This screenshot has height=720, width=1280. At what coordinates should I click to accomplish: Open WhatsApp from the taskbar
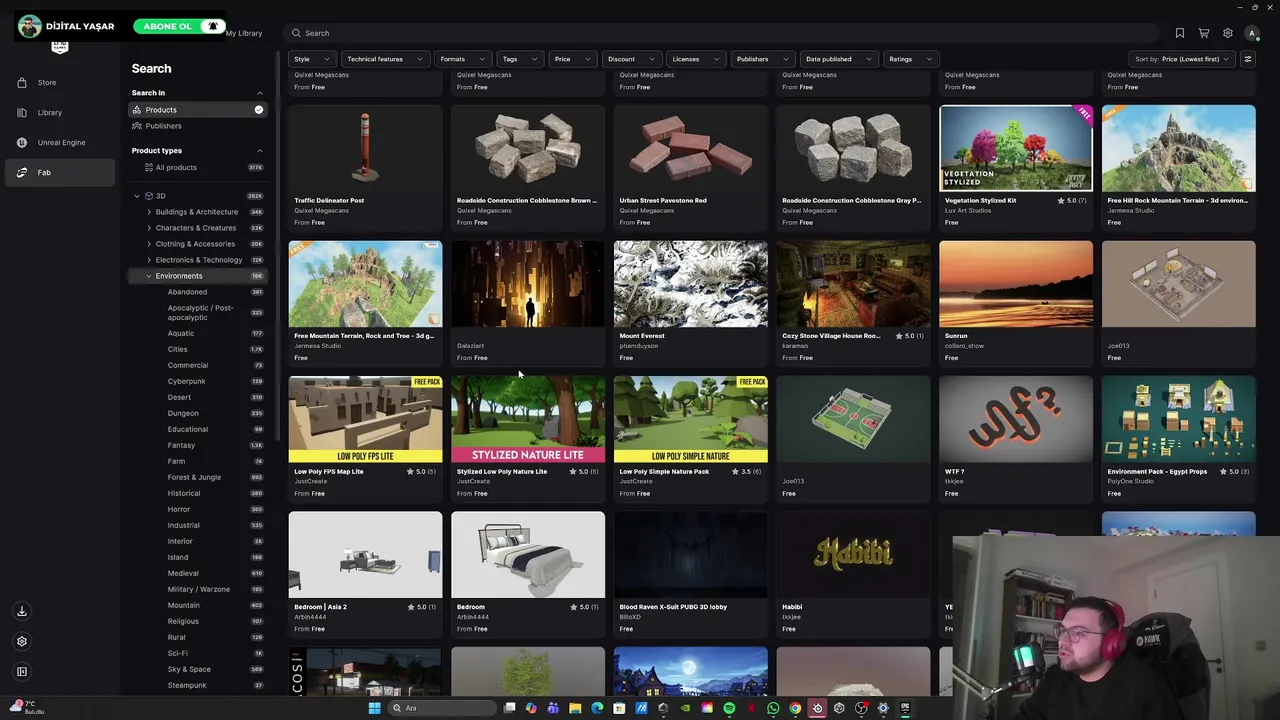click(773, 708)
